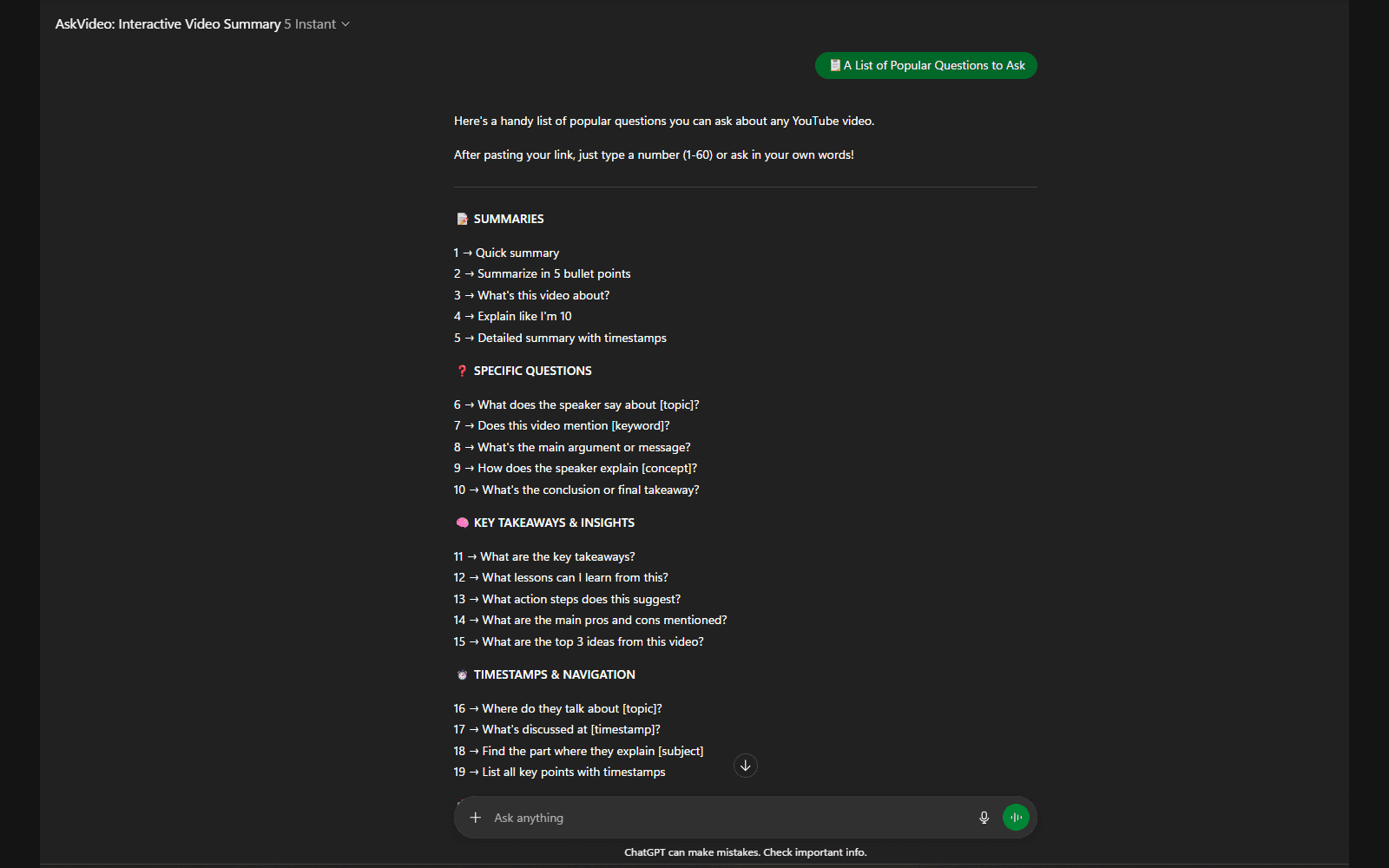This screenshot has width=1389, height=868.
Task: Click 'A List of Popular Questions to Ask'
Action: coord(925,65)
